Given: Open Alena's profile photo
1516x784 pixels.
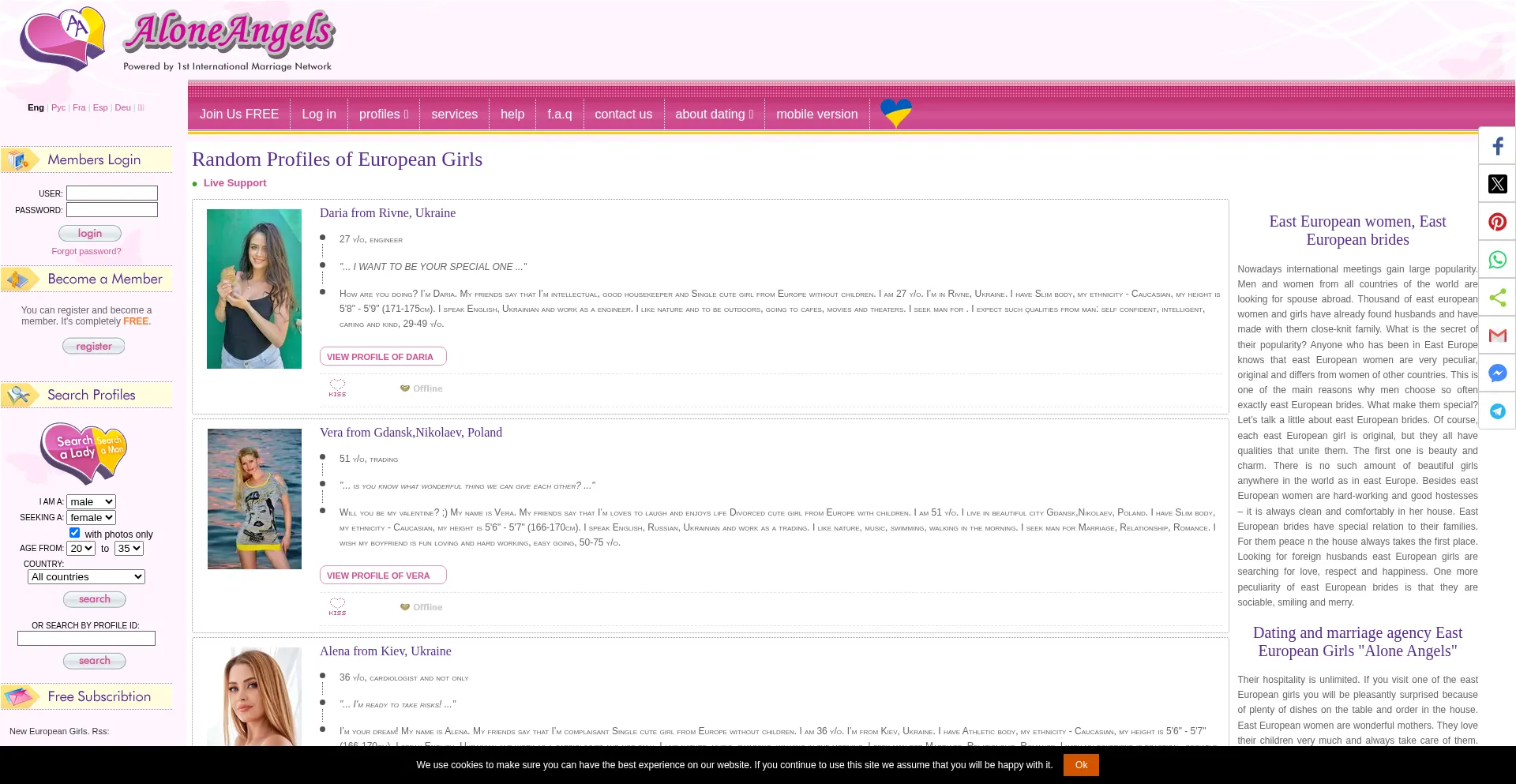Looking at the screenshot, I should 254,696.
